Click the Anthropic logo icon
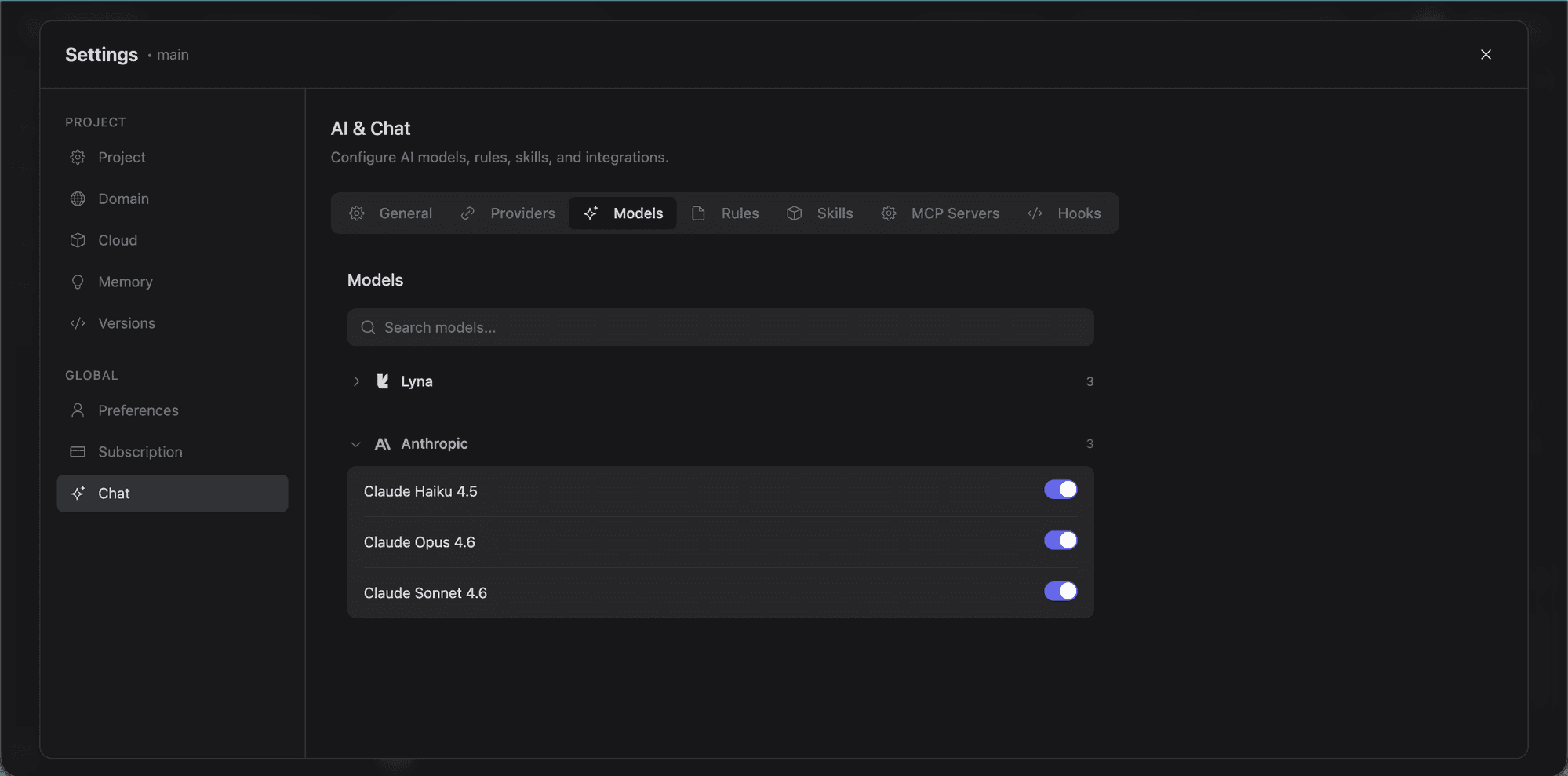The image size is (1568, 776). 383,444
